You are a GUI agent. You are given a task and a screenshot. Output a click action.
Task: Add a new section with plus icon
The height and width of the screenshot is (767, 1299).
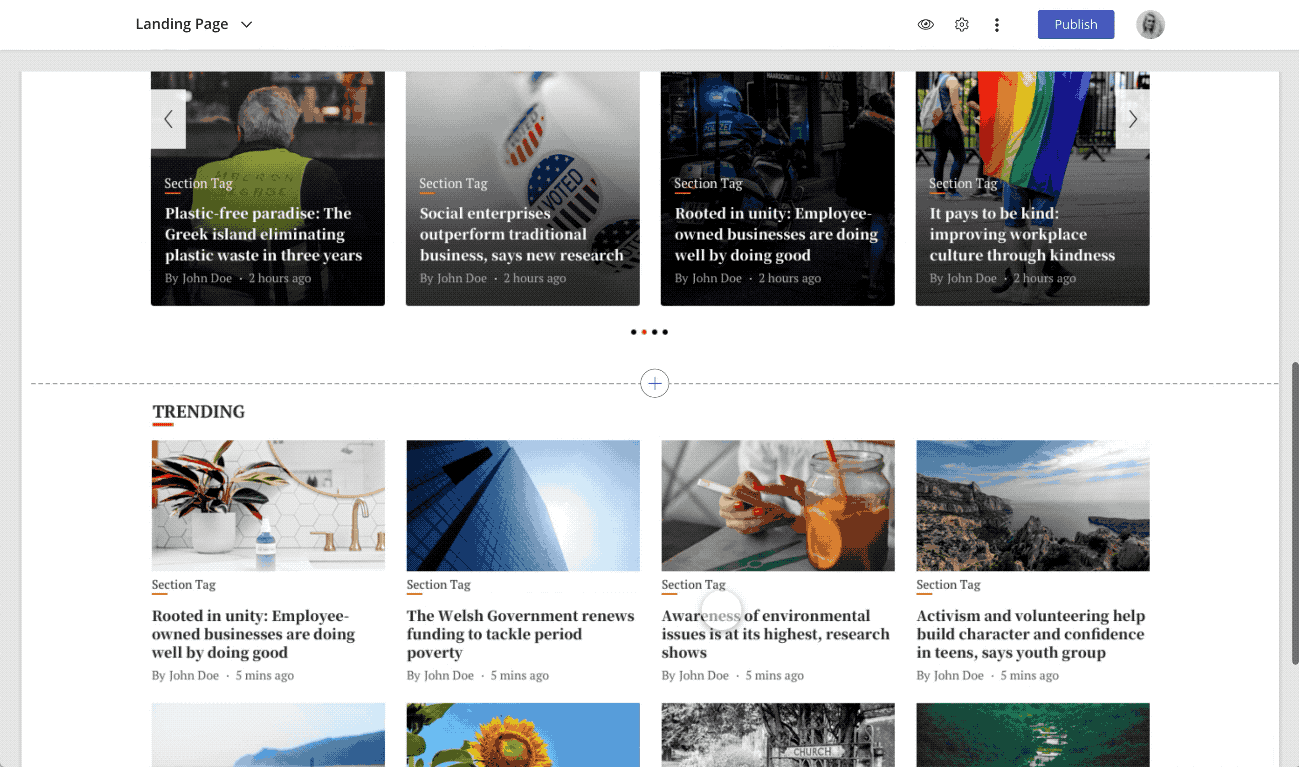coord(655,383)
